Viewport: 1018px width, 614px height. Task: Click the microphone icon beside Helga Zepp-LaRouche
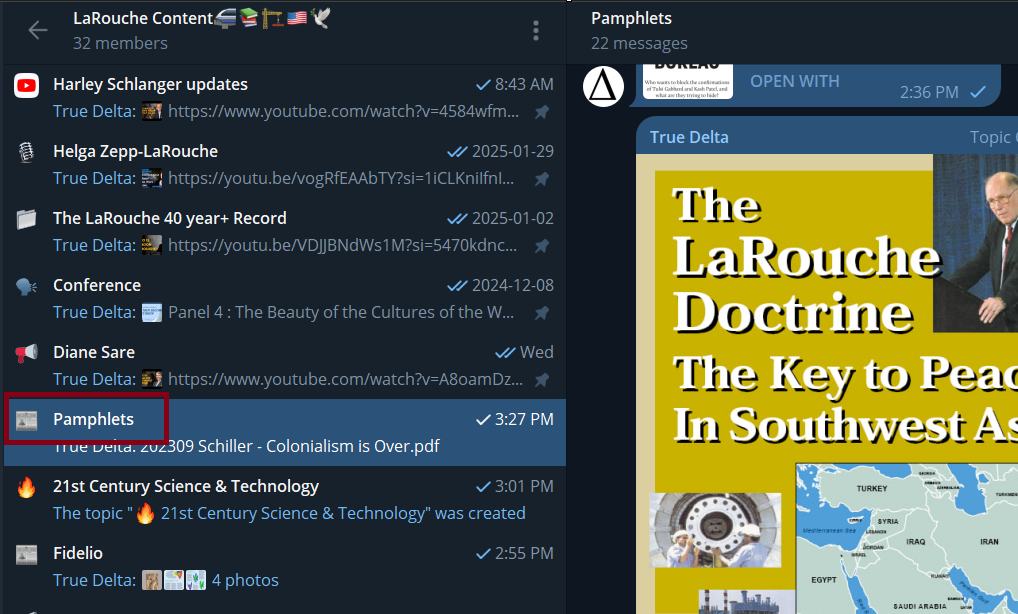coord(27,153)
